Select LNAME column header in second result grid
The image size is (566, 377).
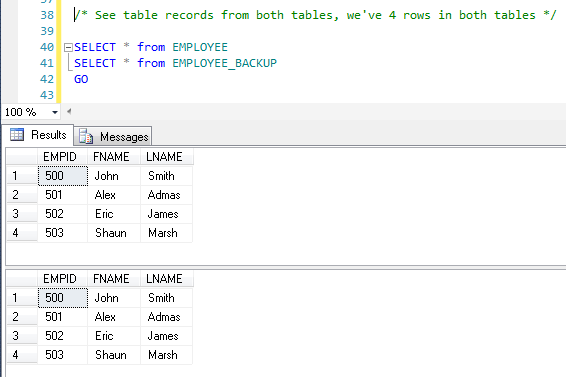pos(167,279)
